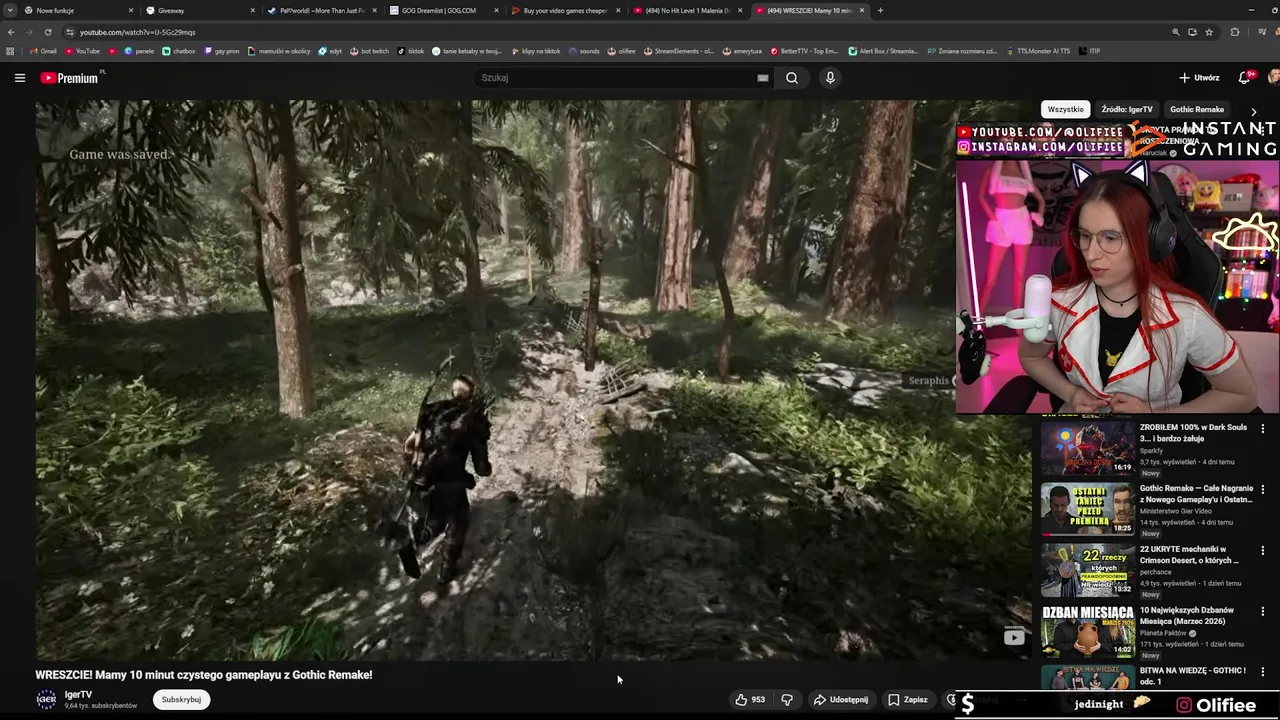Reload the page in the browser toolbar
This screenshot has height=720, width=1280.
tap(47, 32)
